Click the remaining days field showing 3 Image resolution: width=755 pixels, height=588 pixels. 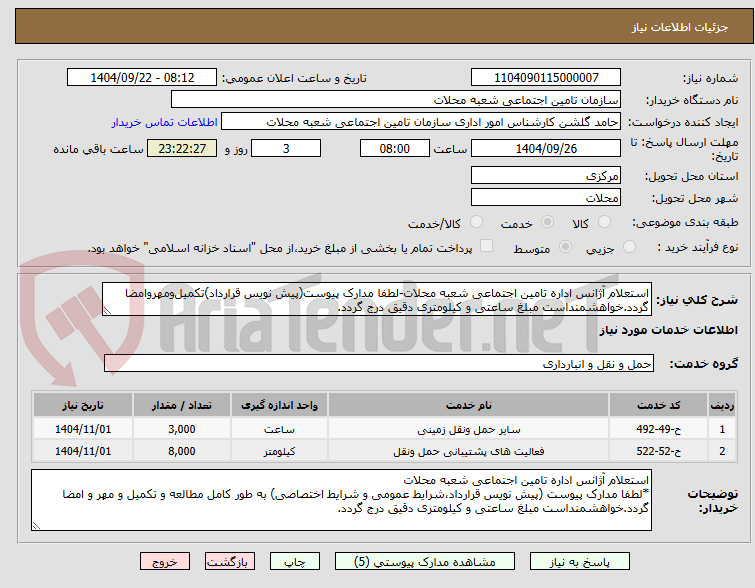[286, 148]
